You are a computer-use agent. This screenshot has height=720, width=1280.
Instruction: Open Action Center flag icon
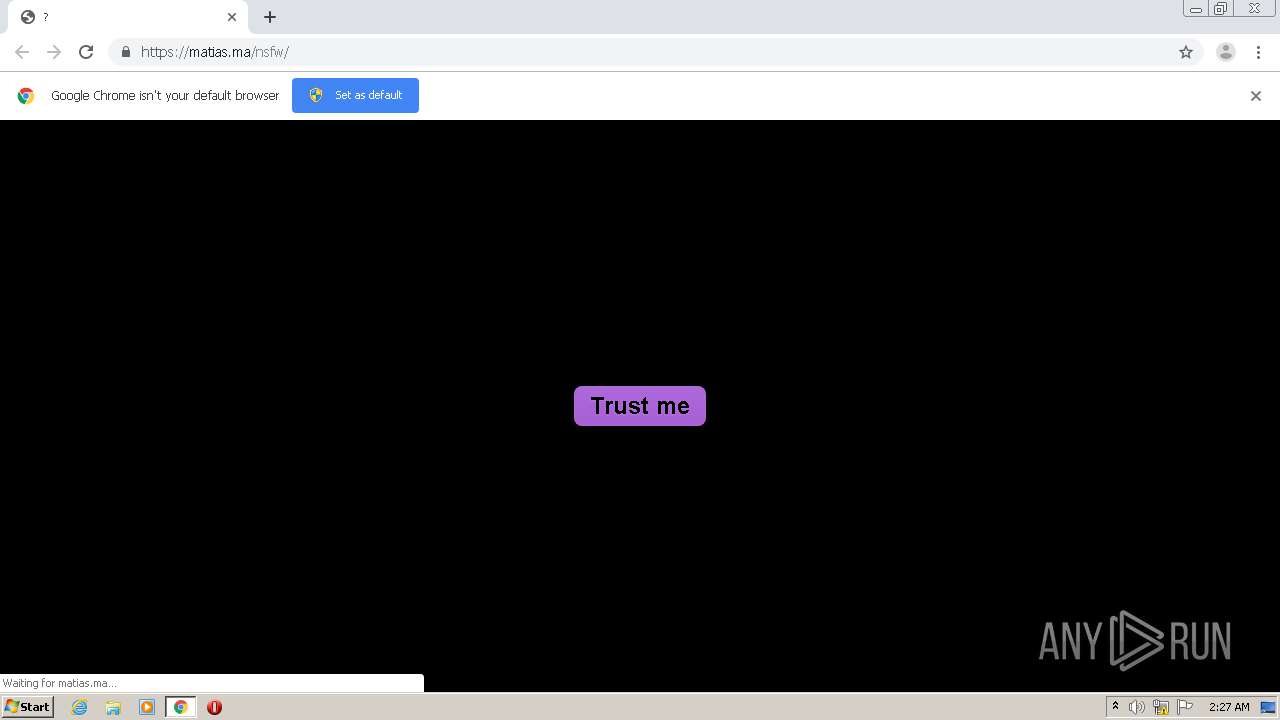pos(1185,707)
